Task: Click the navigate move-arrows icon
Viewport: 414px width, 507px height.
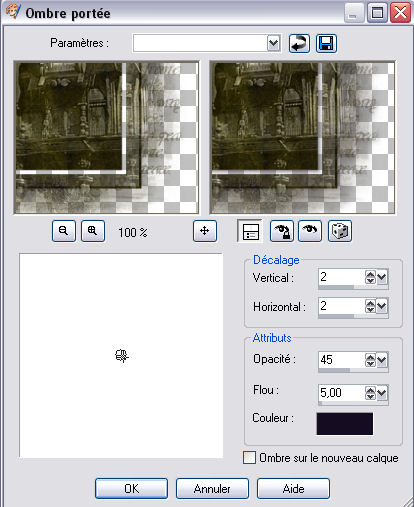Action: [205, 231]
